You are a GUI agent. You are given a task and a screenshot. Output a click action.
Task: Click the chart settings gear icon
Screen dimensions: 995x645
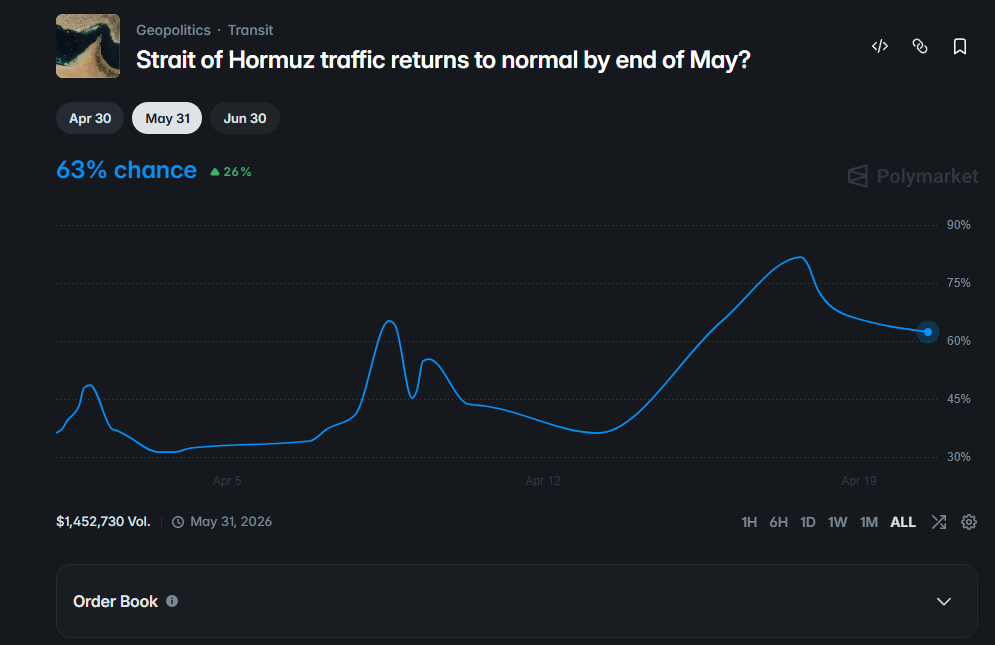968,522
